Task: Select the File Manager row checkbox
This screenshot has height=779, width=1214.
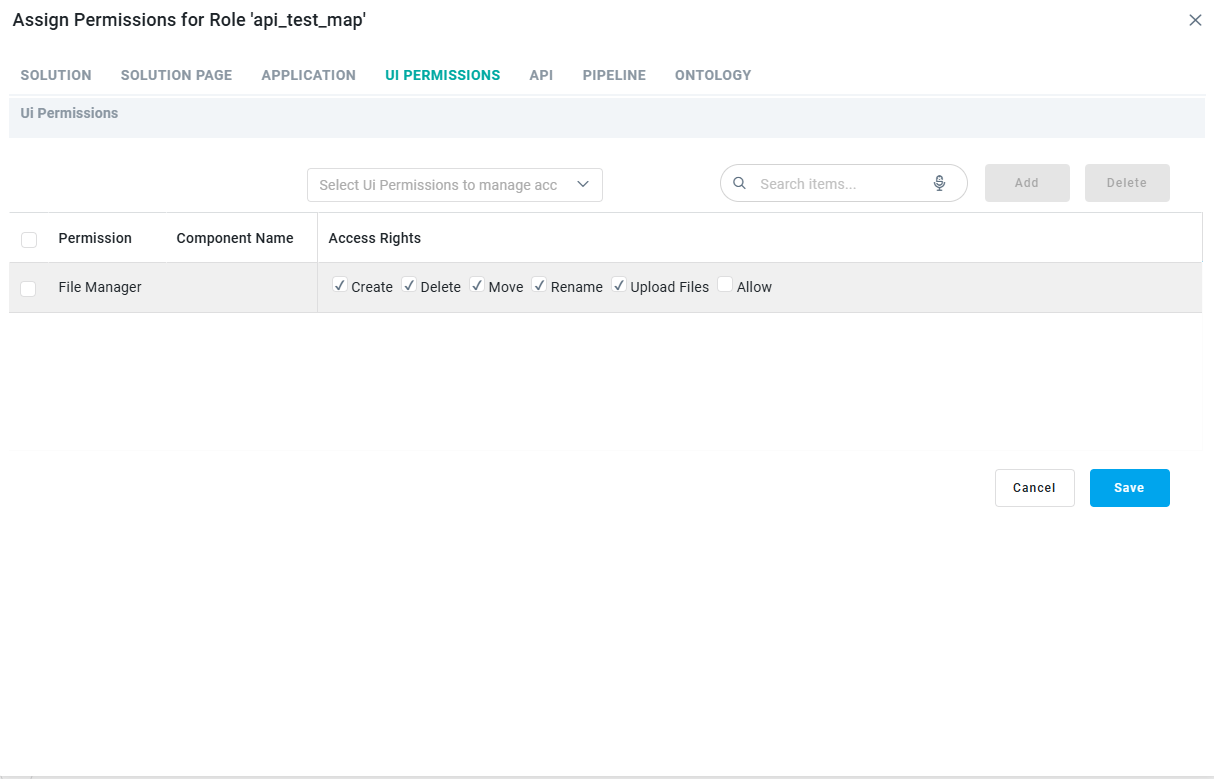Action: [x=28, y=288]
